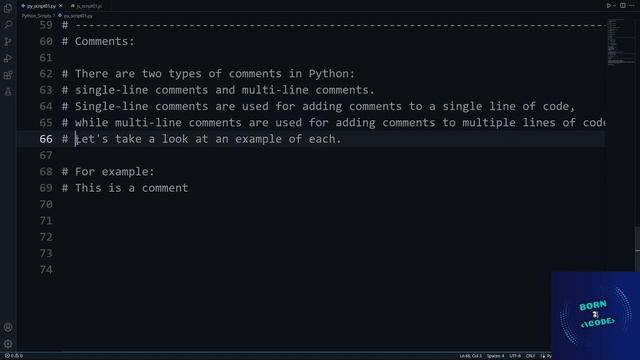Click line number 70 in gutter

click(x=46, y=204)
